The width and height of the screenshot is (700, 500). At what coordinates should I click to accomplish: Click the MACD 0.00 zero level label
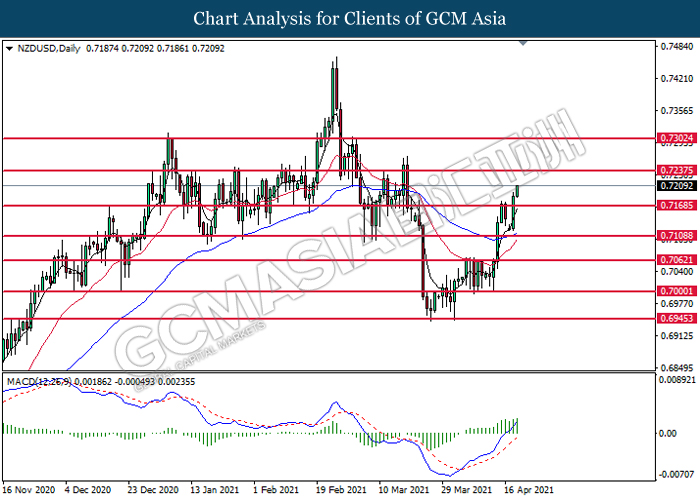pos(668,433)
